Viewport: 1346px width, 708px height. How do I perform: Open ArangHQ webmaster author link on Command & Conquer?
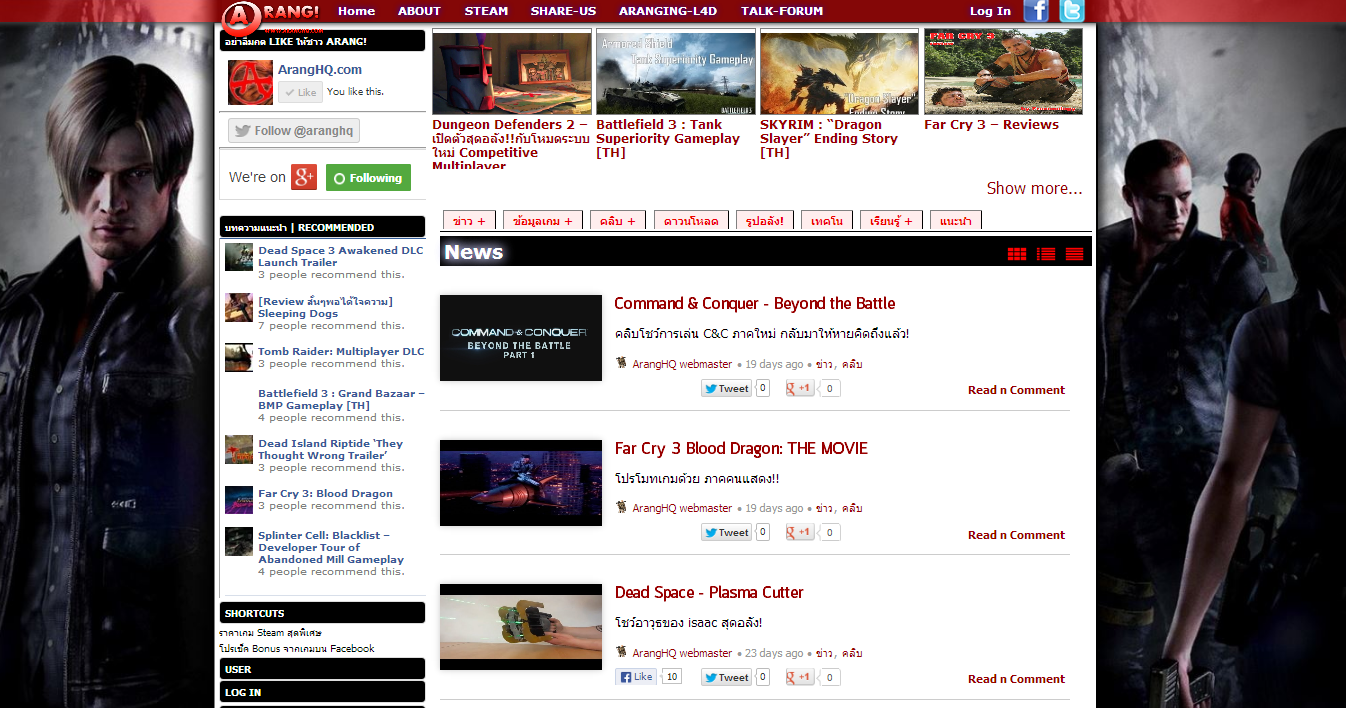click(x=682, y=364)
